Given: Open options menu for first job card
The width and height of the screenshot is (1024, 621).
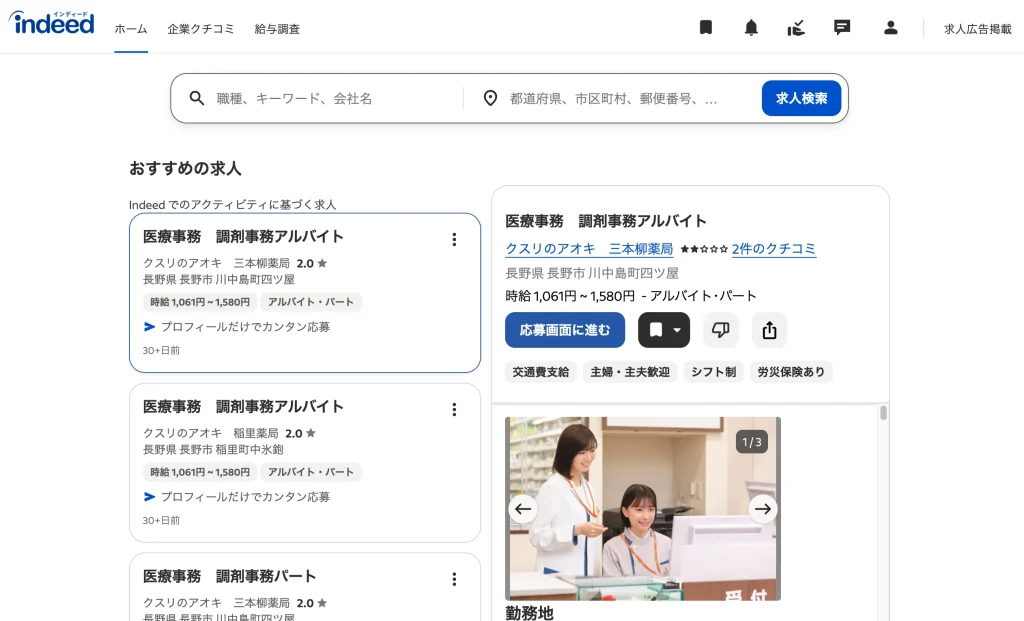Looking at the screenshot, I should [454, 239].
